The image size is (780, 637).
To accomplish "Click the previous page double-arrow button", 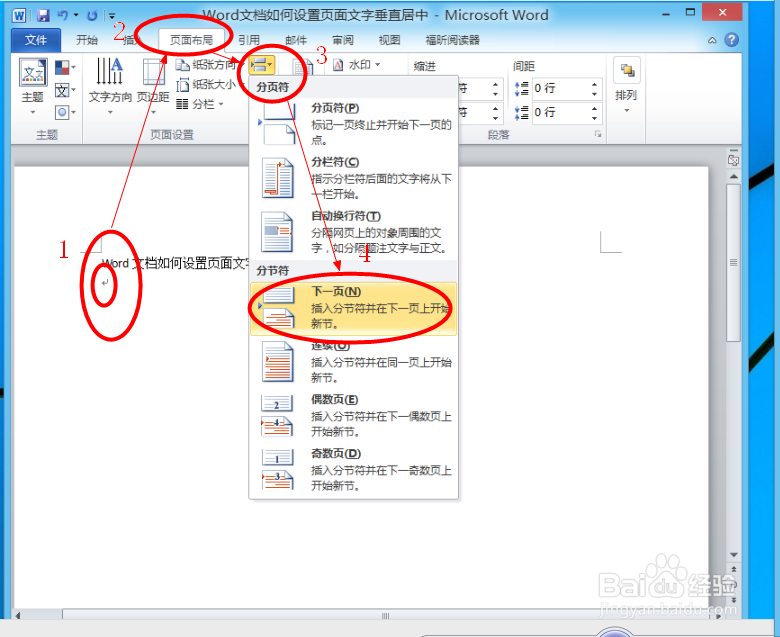I will (x=734, y=571).
